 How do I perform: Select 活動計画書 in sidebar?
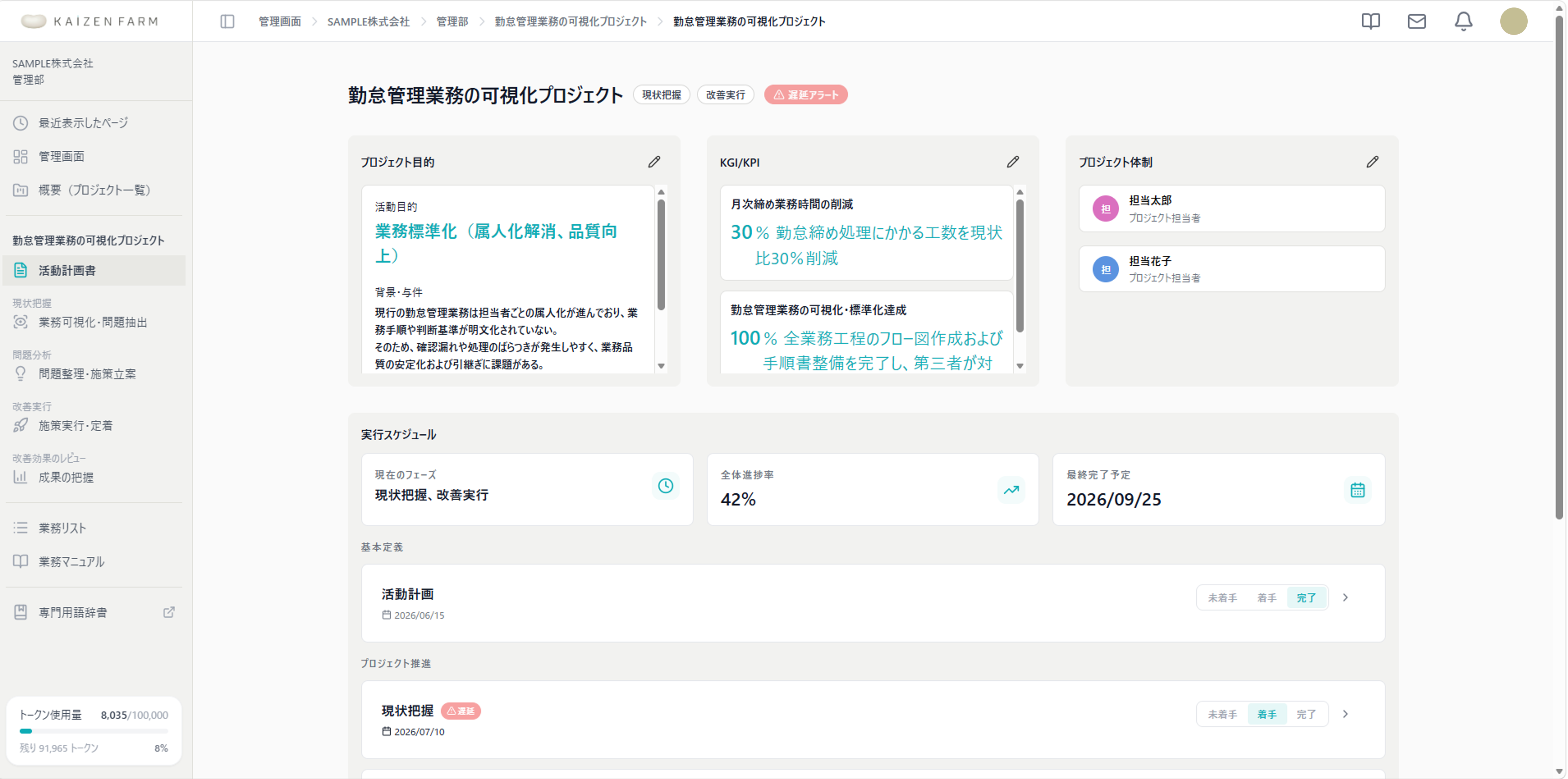[94, 270]
